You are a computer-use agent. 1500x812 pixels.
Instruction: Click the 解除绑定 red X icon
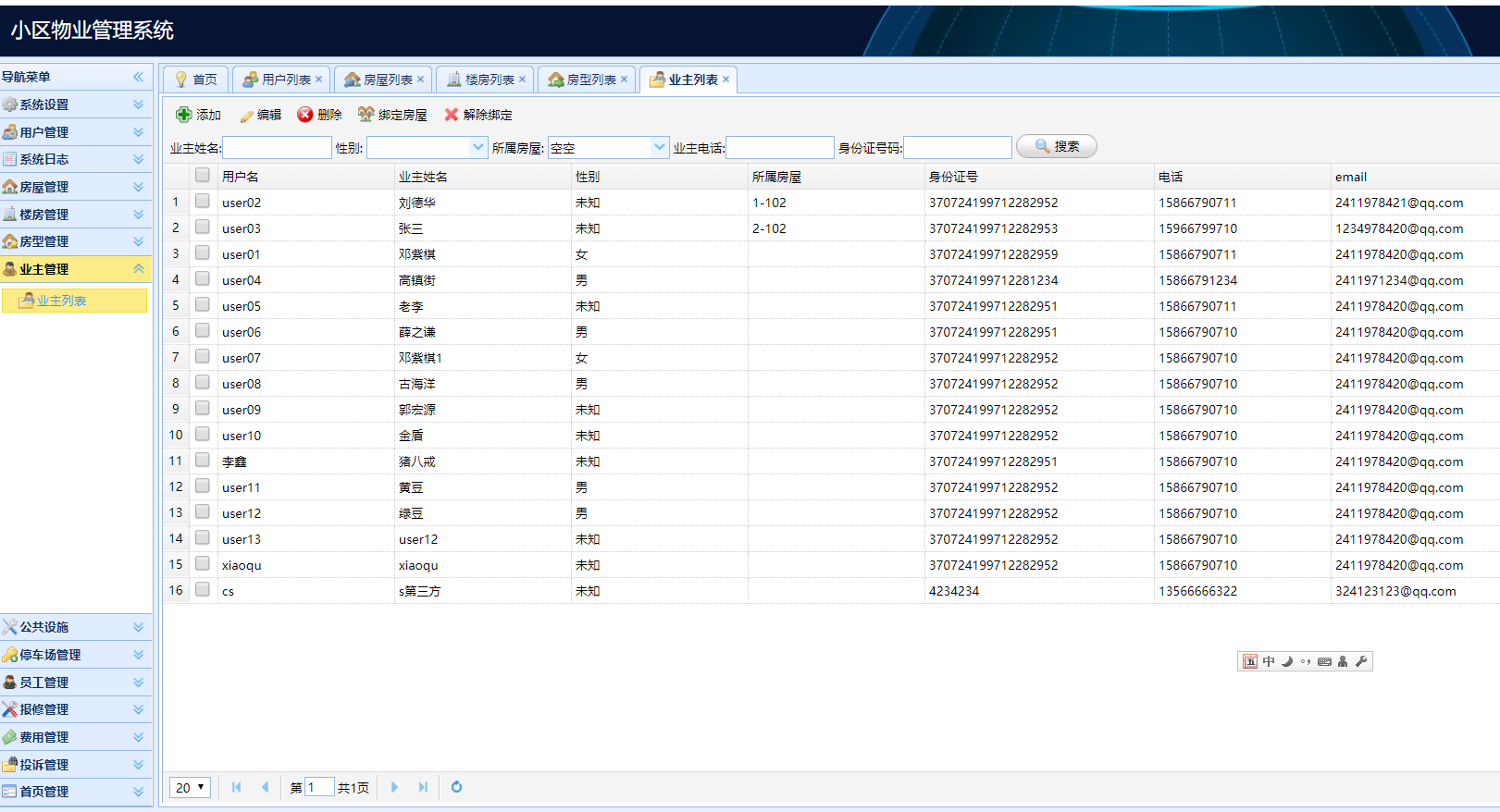(452, 115)
